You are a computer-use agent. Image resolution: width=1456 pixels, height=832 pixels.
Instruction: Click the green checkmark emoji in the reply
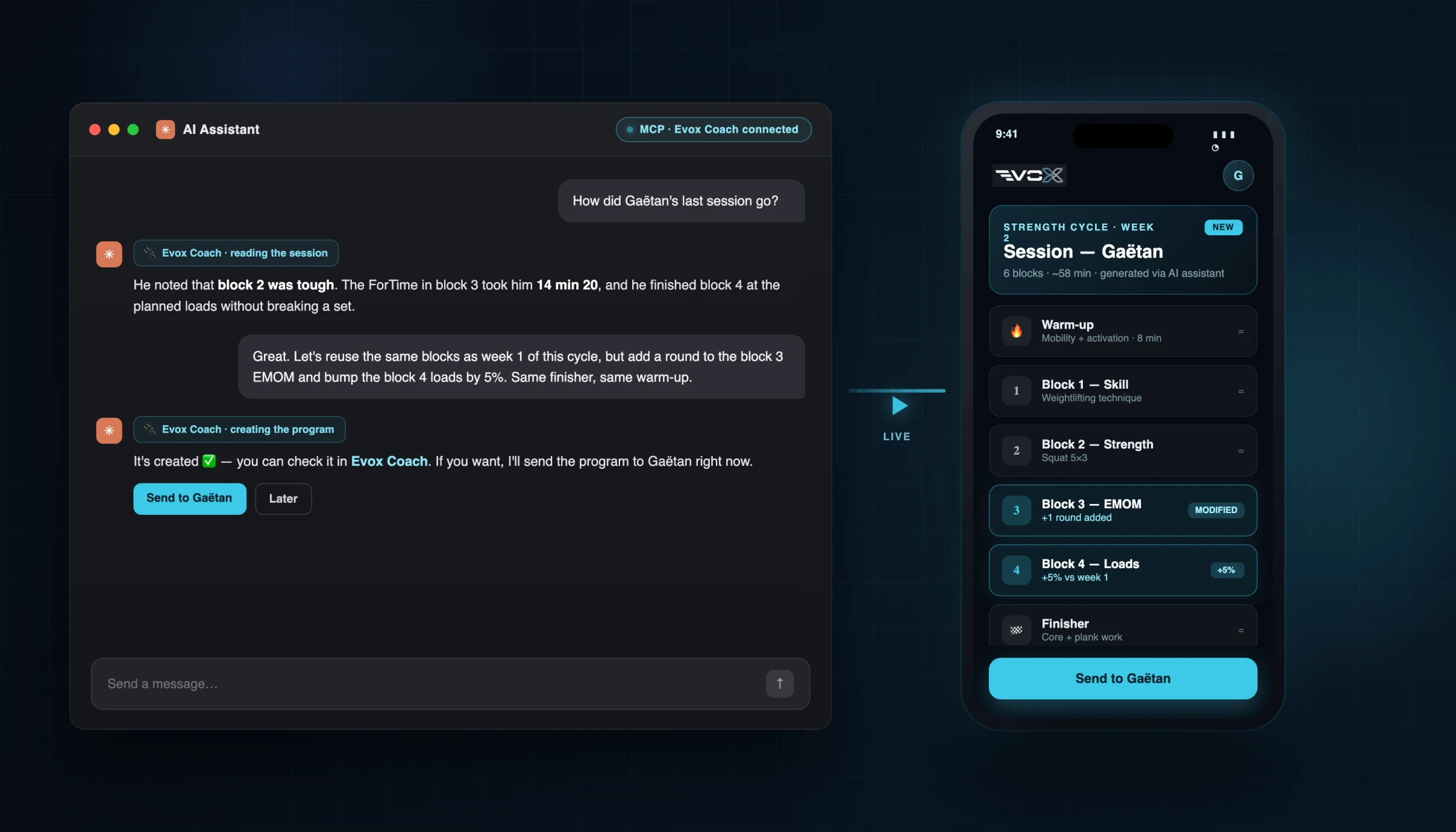point(209,461)
